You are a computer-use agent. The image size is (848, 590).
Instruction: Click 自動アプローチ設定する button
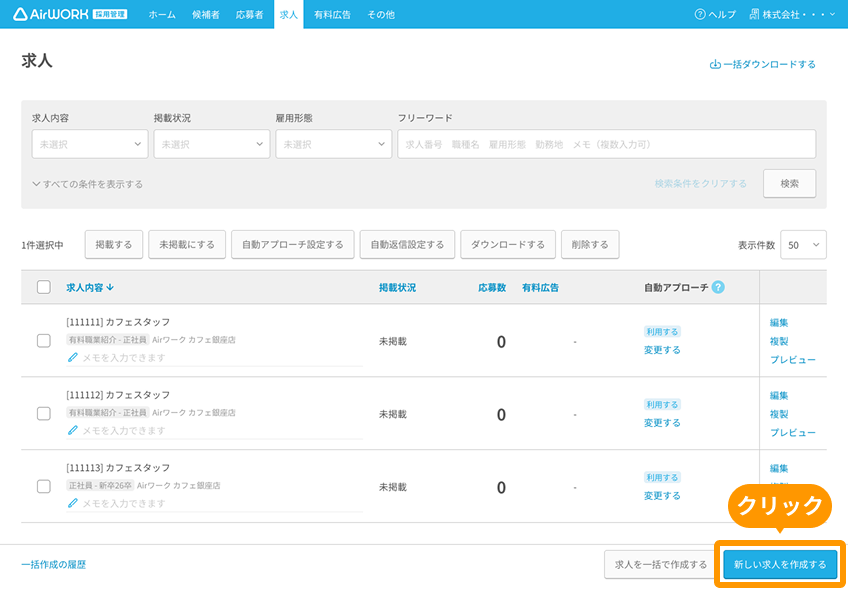point(293,244)
